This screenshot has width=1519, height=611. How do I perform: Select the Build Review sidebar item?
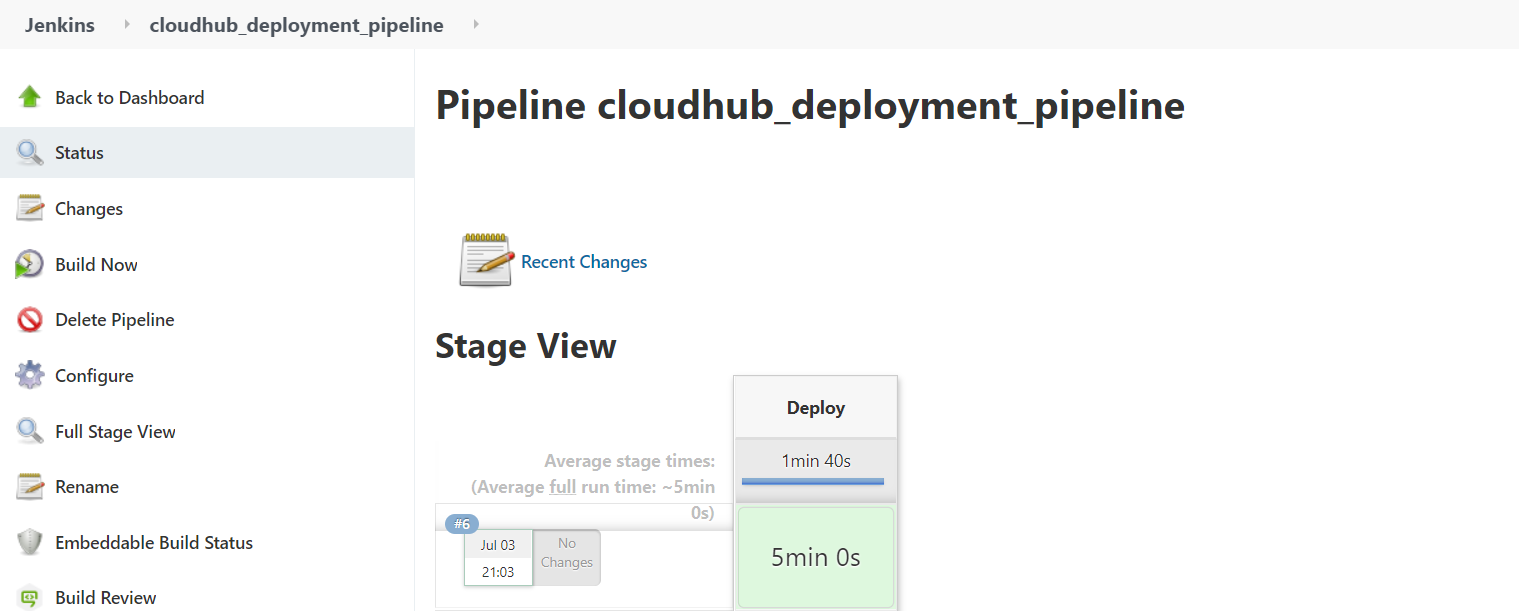point(106,598)
